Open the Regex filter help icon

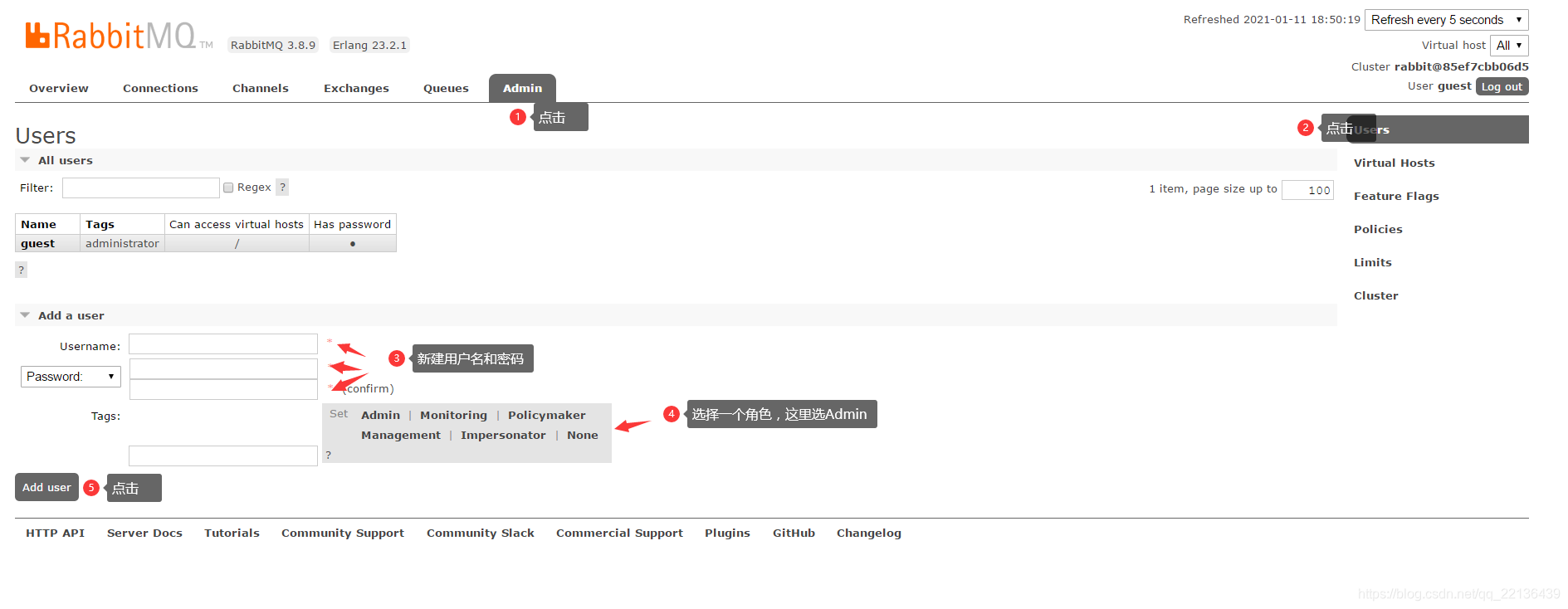282,188
